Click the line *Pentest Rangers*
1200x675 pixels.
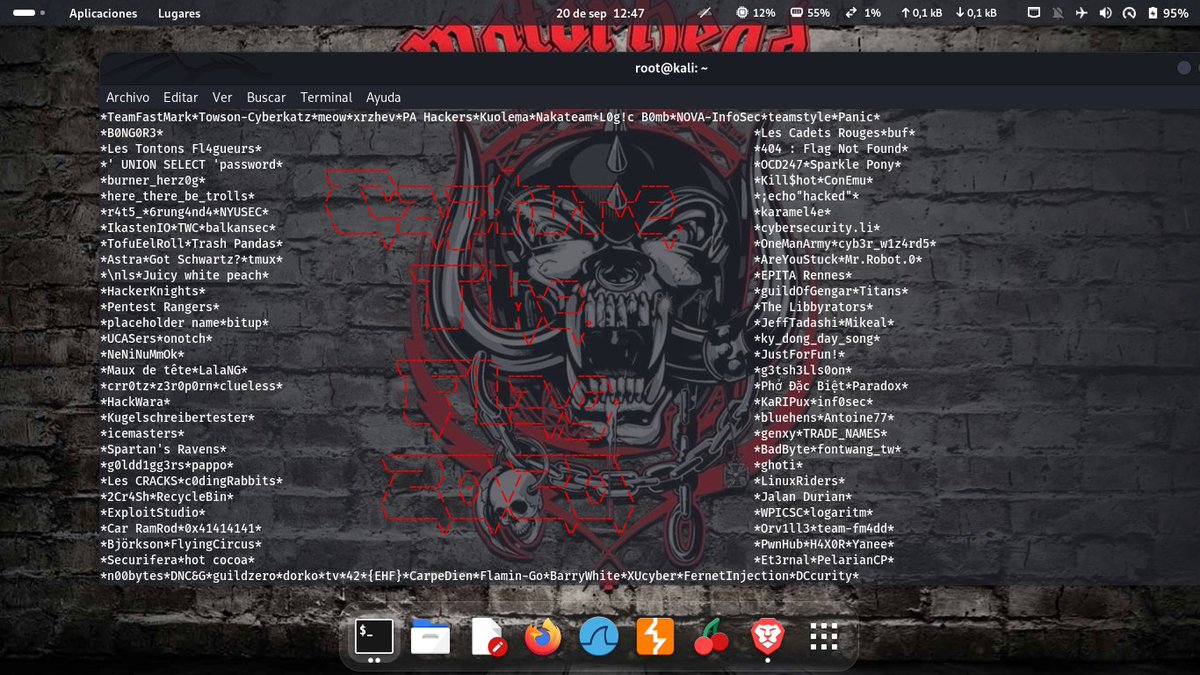[159, 307]
